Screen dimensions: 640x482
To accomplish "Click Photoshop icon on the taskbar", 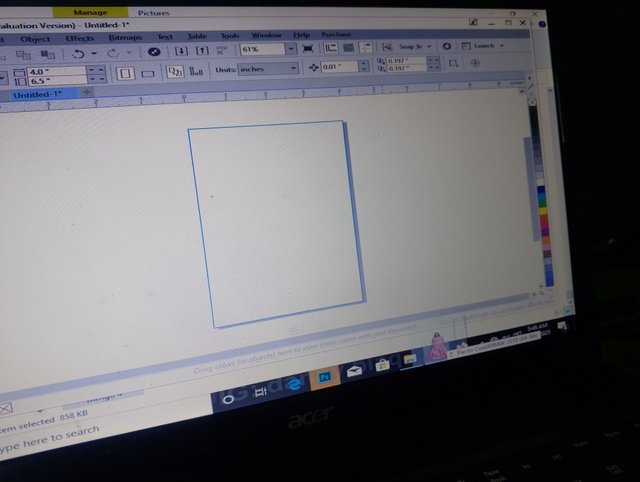I will coord(325,377).
